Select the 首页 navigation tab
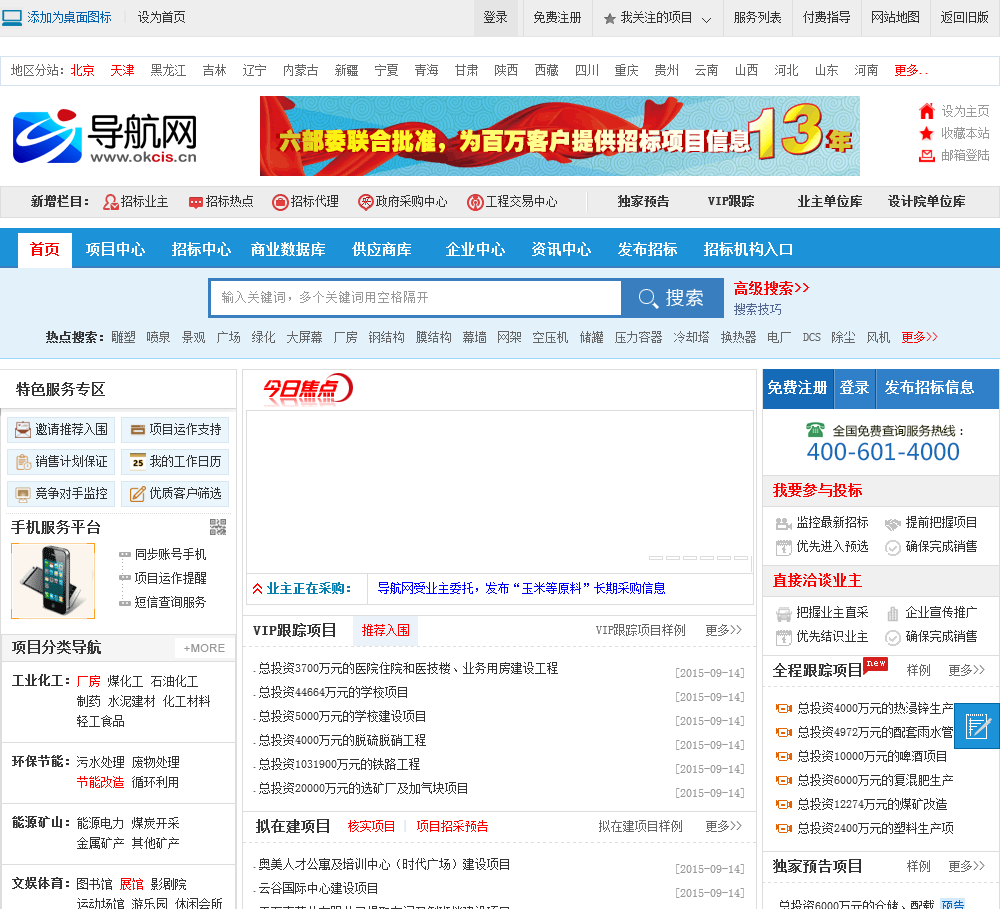This screenshot has width=1000, height=909. pyautogui.click(x=45, y=249)
